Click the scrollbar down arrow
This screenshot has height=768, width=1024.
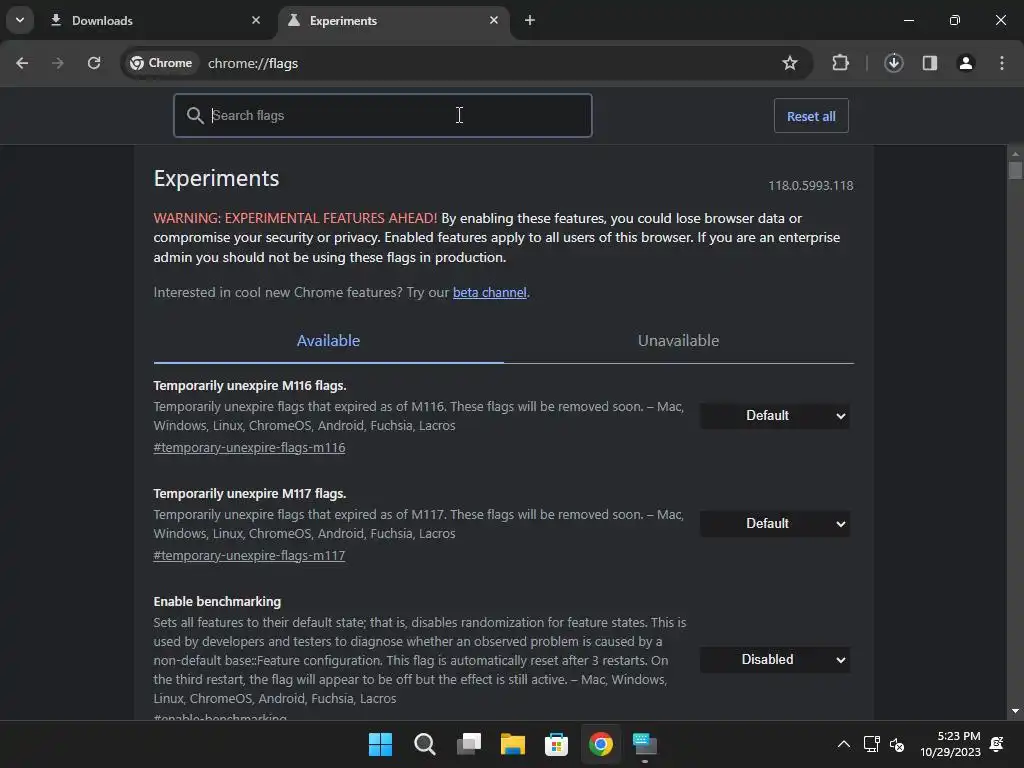tap(1015, 711)
